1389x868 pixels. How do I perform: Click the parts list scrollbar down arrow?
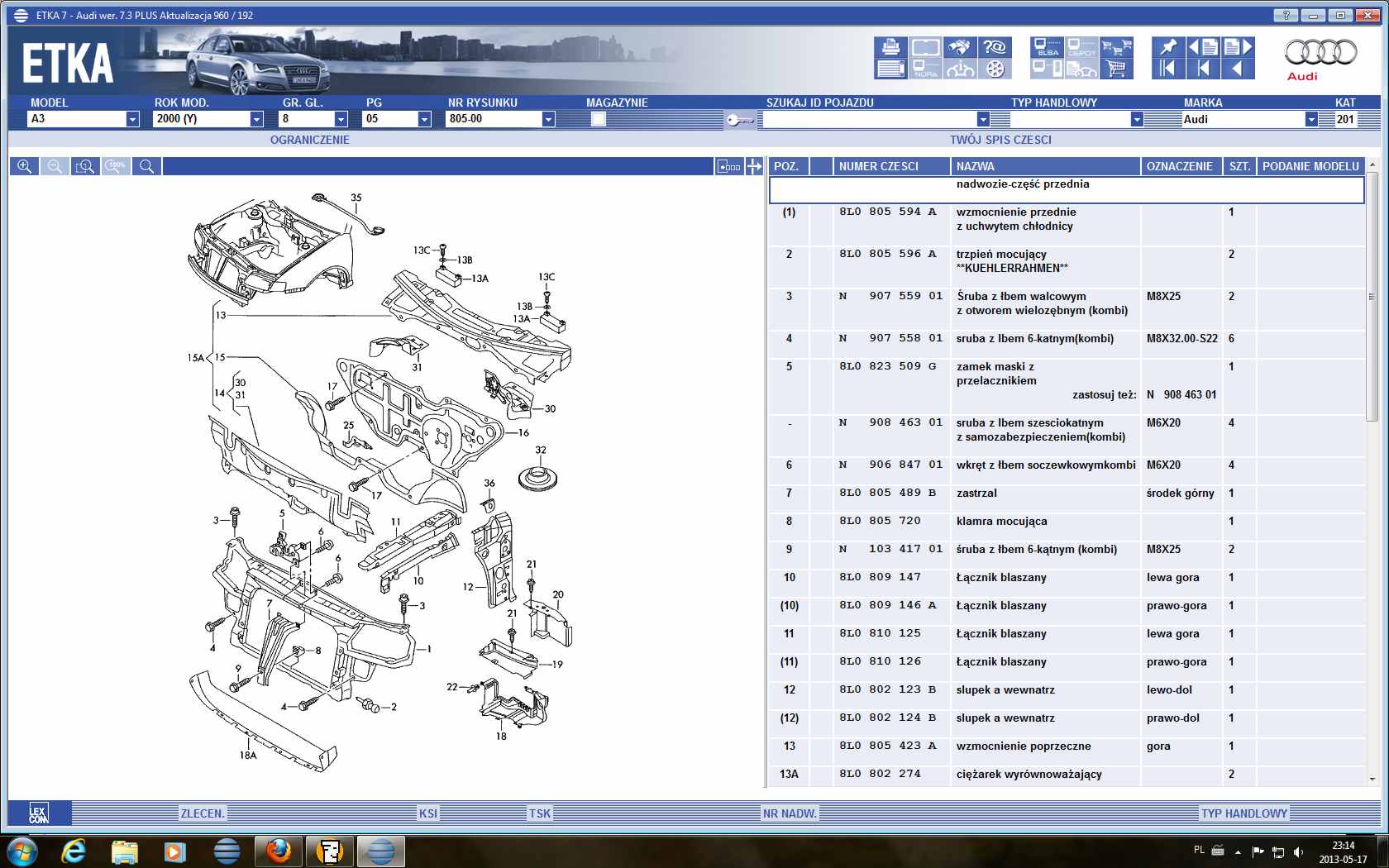tap(1372, 779)
